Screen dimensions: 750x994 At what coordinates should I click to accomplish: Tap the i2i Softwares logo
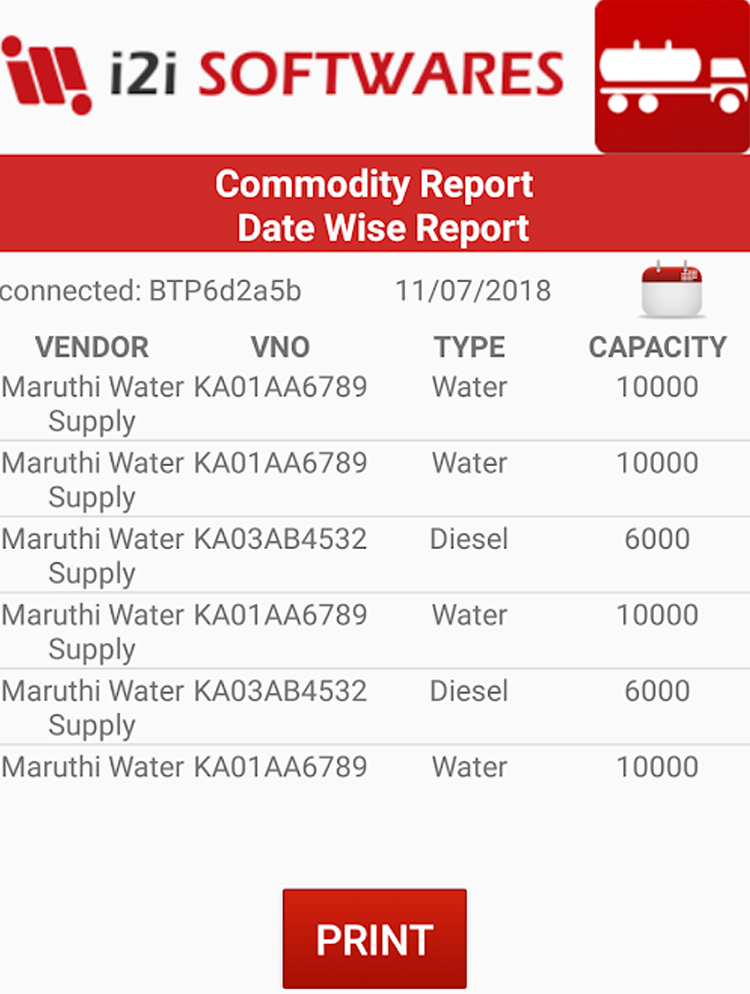pyautogui.click(x=282, y=75)
